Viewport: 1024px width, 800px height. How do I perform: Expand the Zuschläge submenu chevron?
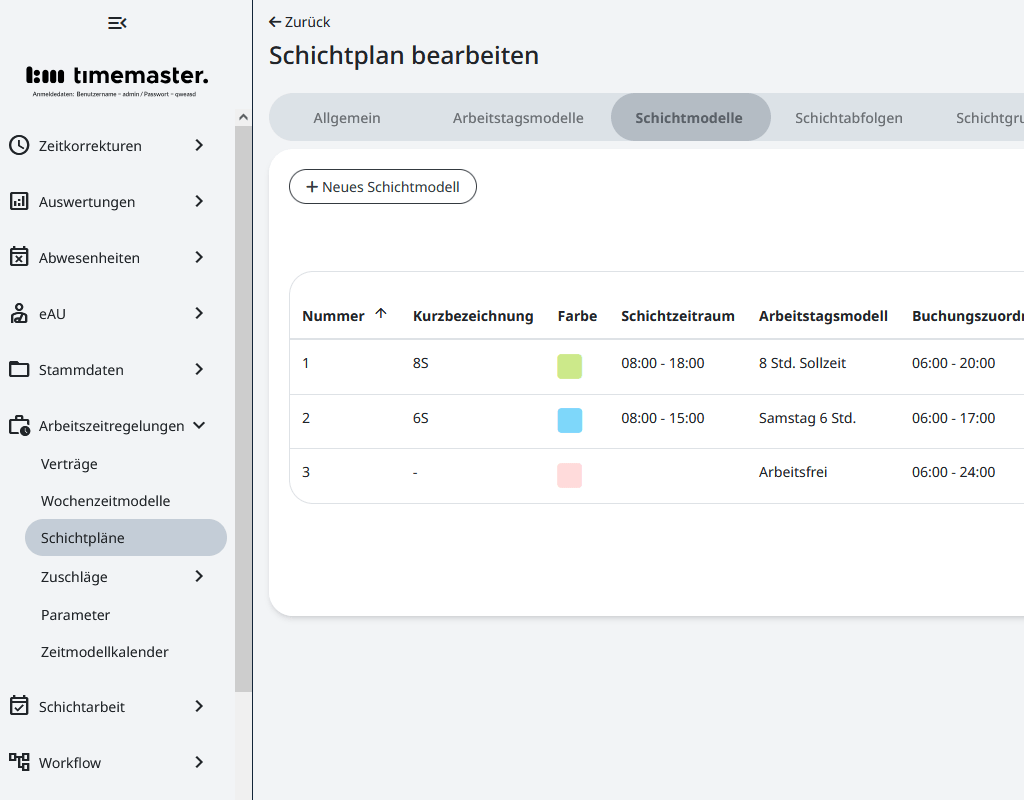point(199,576)
